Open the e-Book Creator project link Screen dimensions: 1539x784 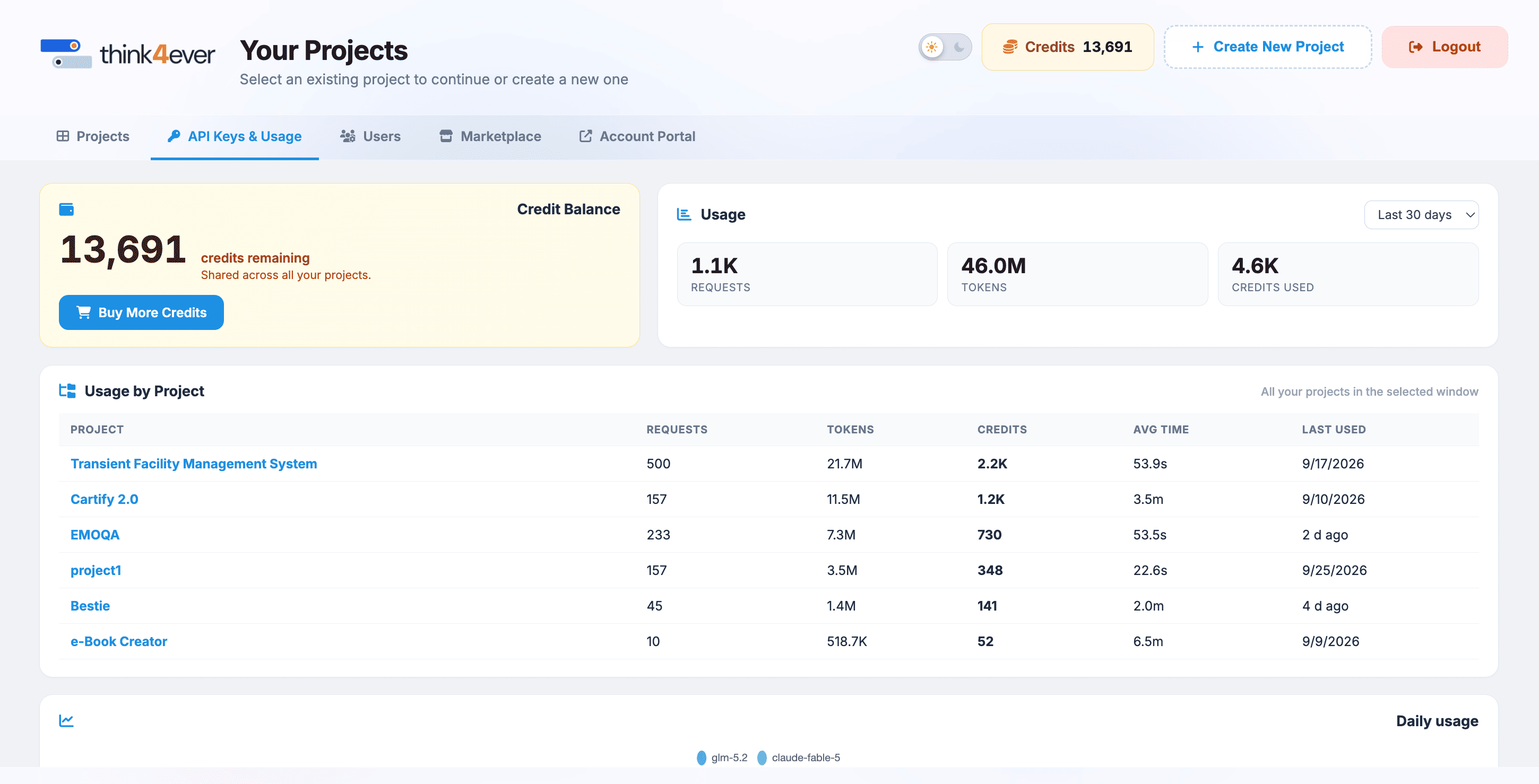[119, 641]
